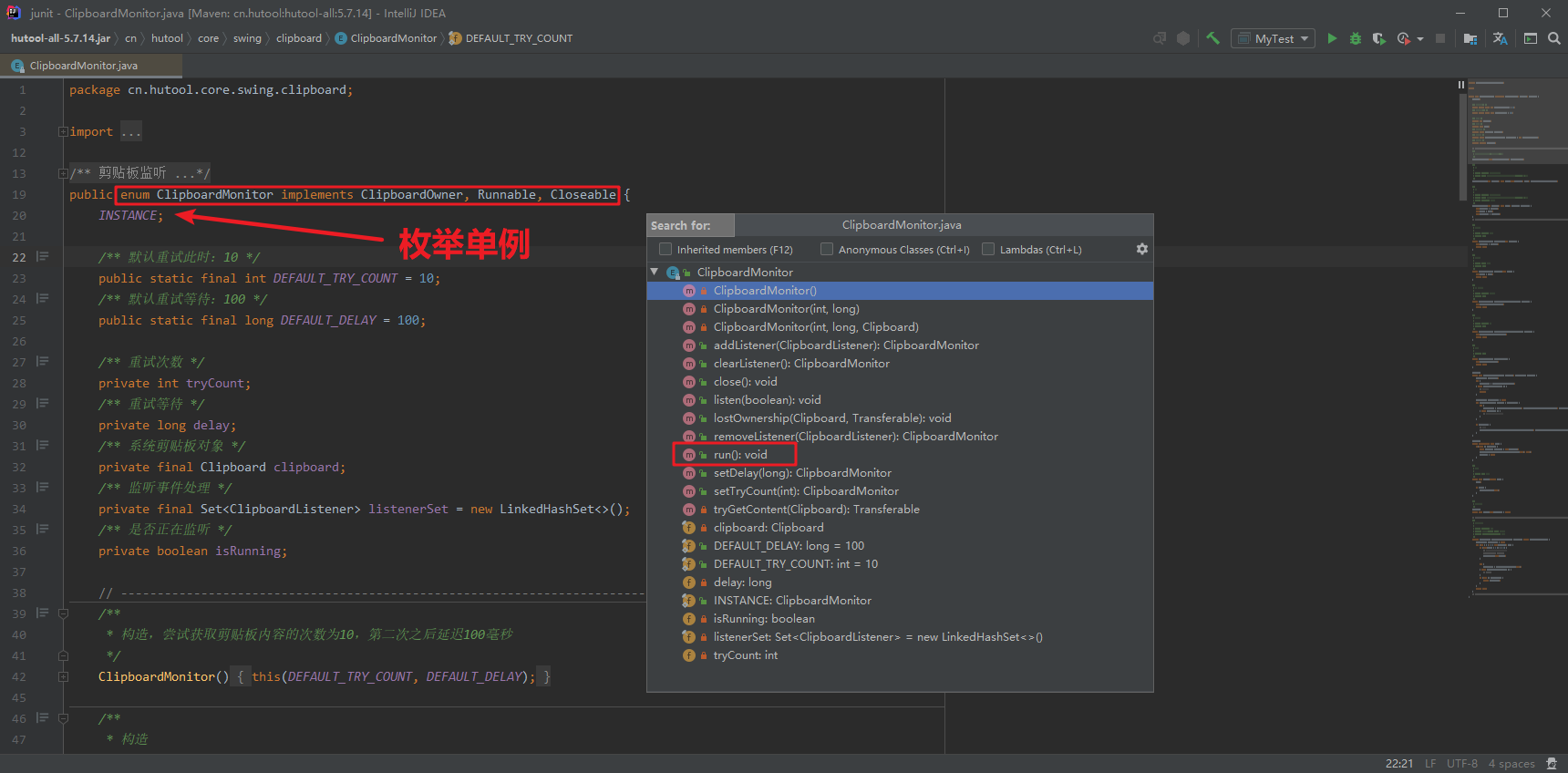Run MyTest with green play icon
Image resolution: width=1568 pixels, height=773 pixels.
pyautogui.click(x=1332, y=38)
